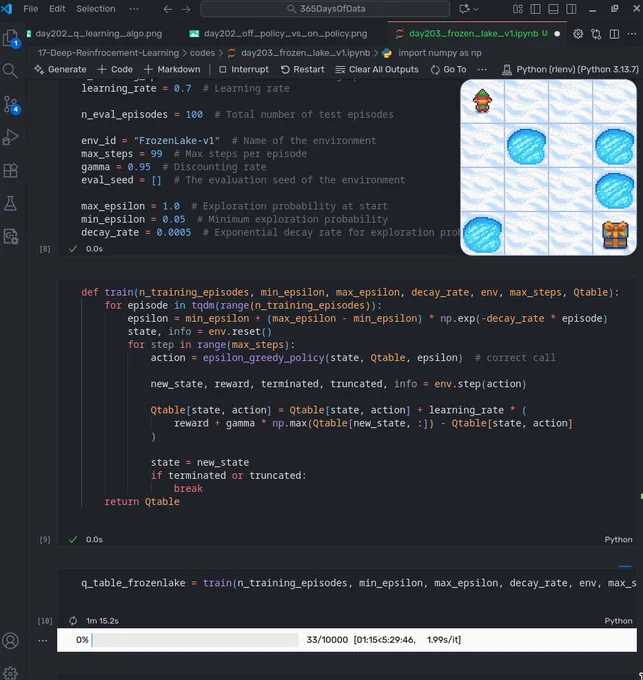This screenshot has height=680, width=643.
Task: Click 'import numpy as np' breadcrumb
Action: tap(440, 53)
